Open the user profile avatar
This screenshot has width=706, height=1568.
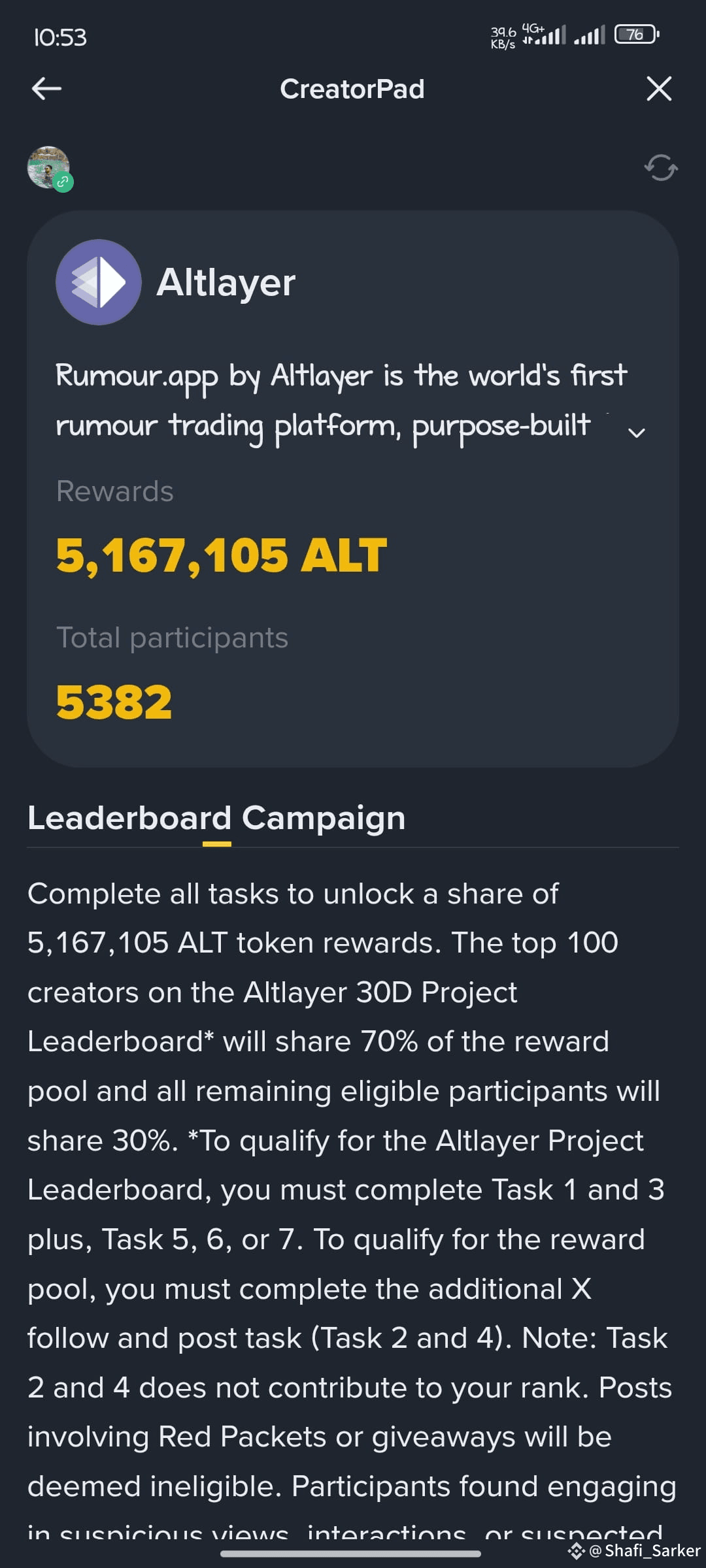(48, 167)
